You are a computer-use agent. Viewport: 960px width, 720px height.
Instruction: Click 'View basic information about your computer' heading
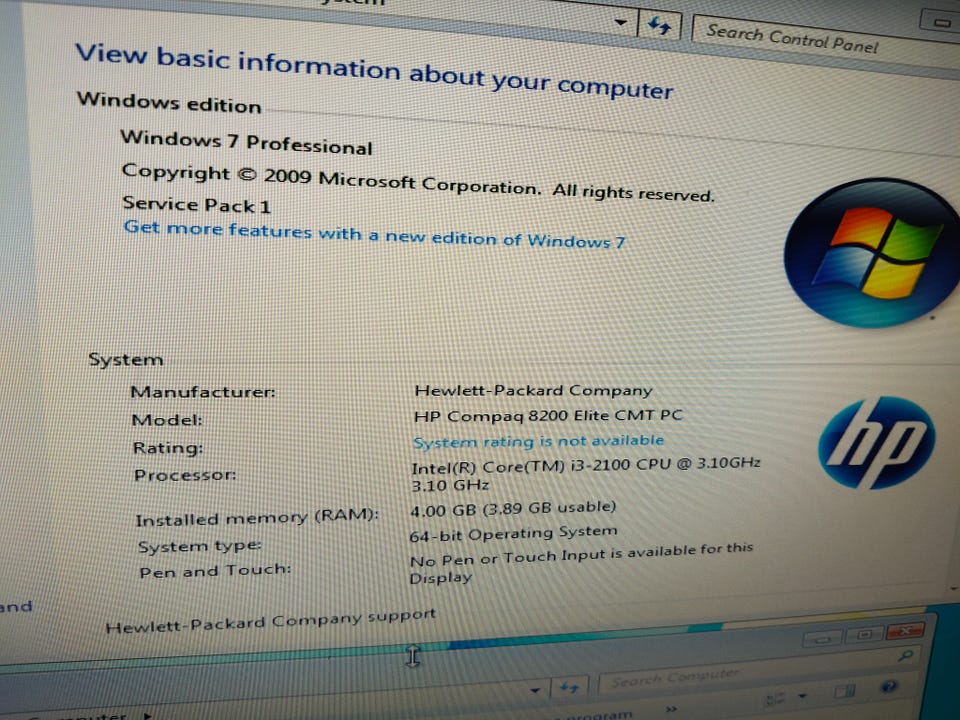point(374,71)
